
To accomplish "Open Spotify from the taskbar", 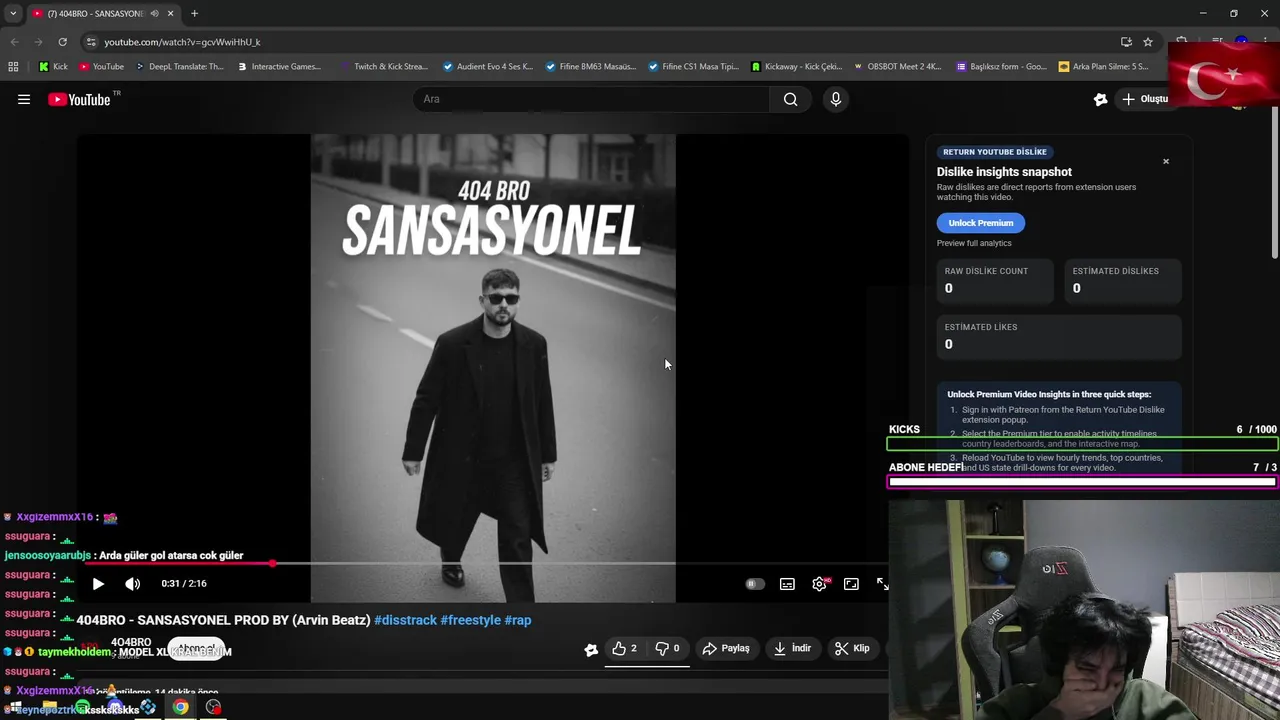I will click(x=82, y=707).
